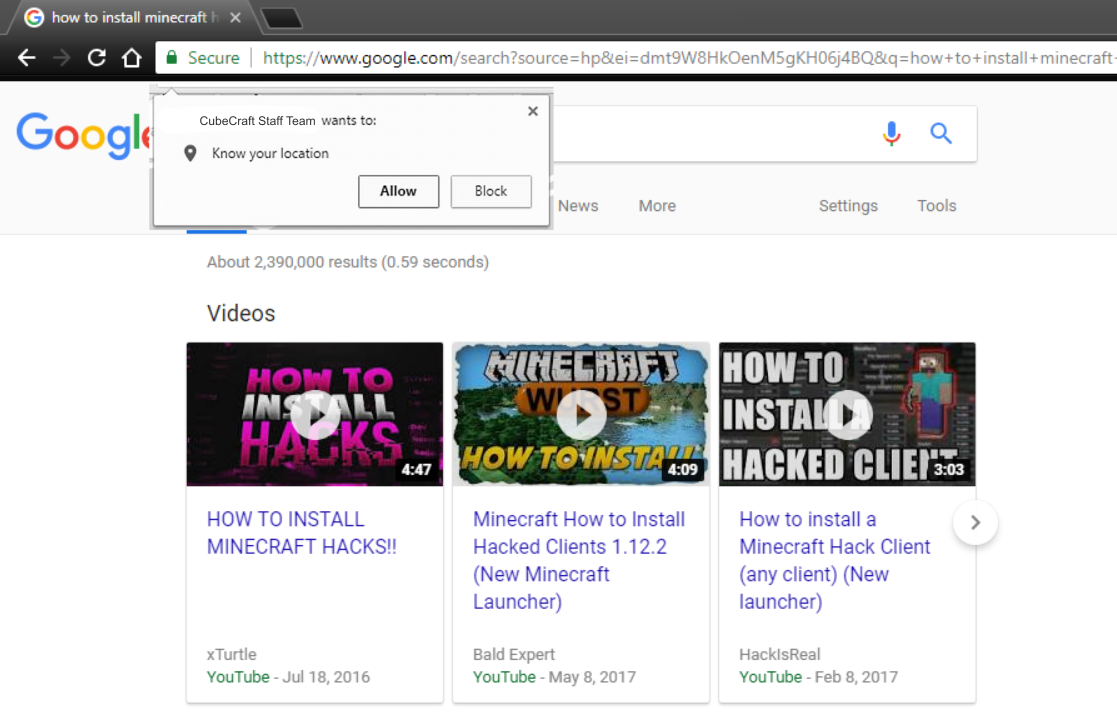
Task: Click the Google favicon on the browser tab
Action: [x=33, y=18]
